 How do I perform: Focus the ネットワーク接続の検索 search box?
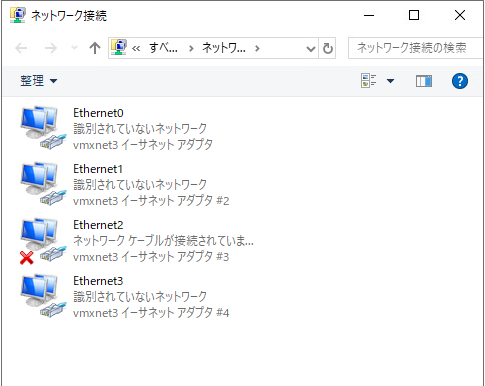click(x=415, y=48)
